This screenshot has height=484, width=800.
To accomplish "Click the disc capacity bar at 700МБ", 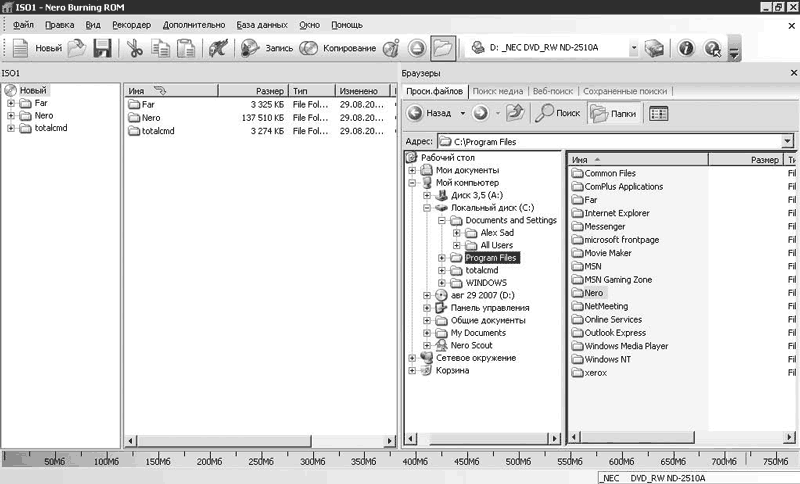I will [724, 460].
